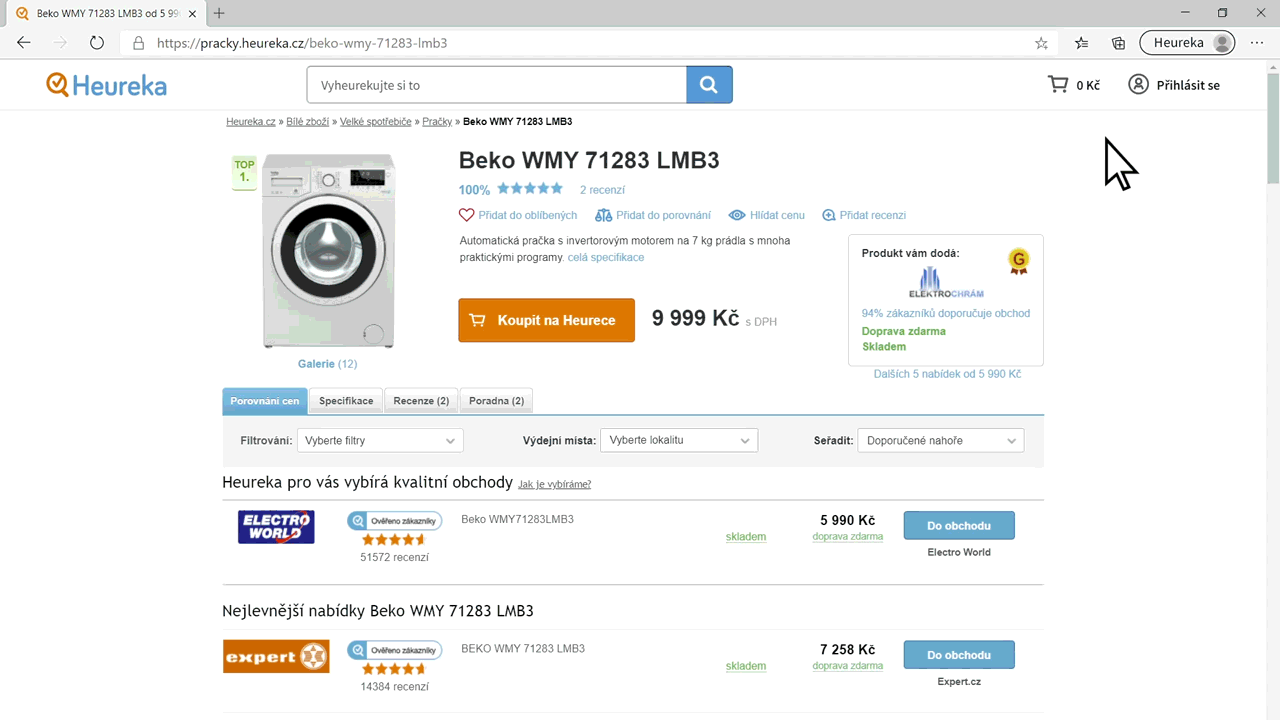Open the Vyberte filtry dropdown
Image resolution: width=1280 pixels, height=720 pixels.
[380, 440]
